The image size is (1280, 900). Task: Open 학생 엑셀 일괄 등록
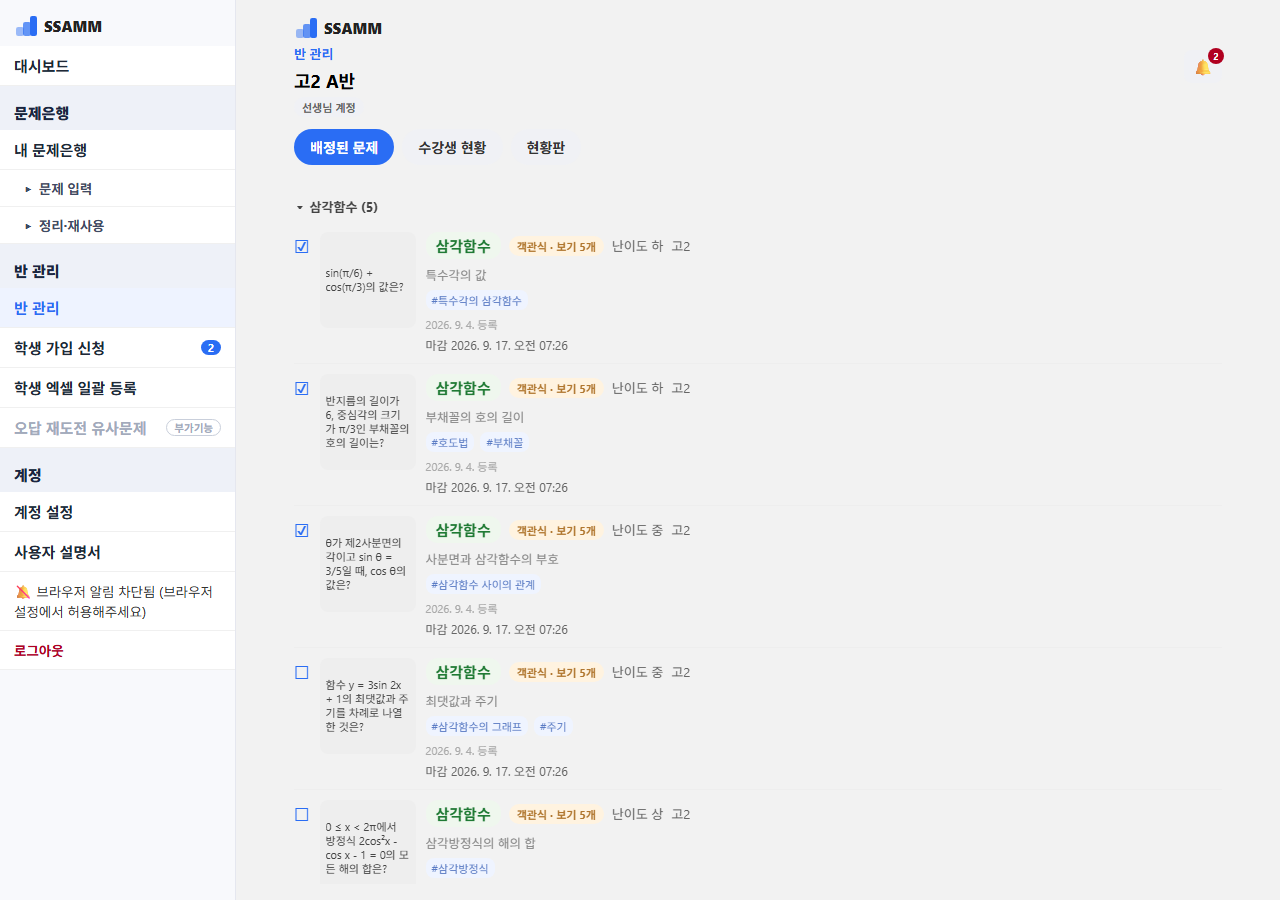click(x=117, y=388)
